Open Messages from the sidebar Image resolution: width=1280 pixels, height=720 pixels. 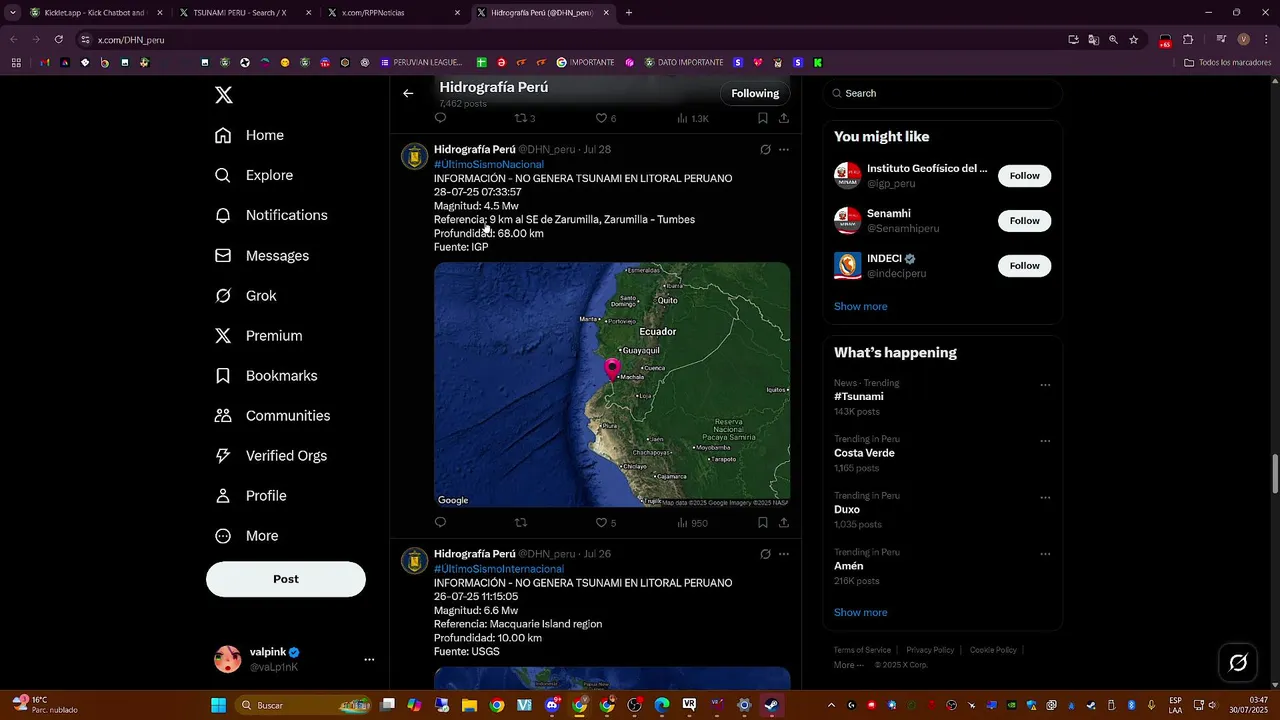[x=262, y=256]
